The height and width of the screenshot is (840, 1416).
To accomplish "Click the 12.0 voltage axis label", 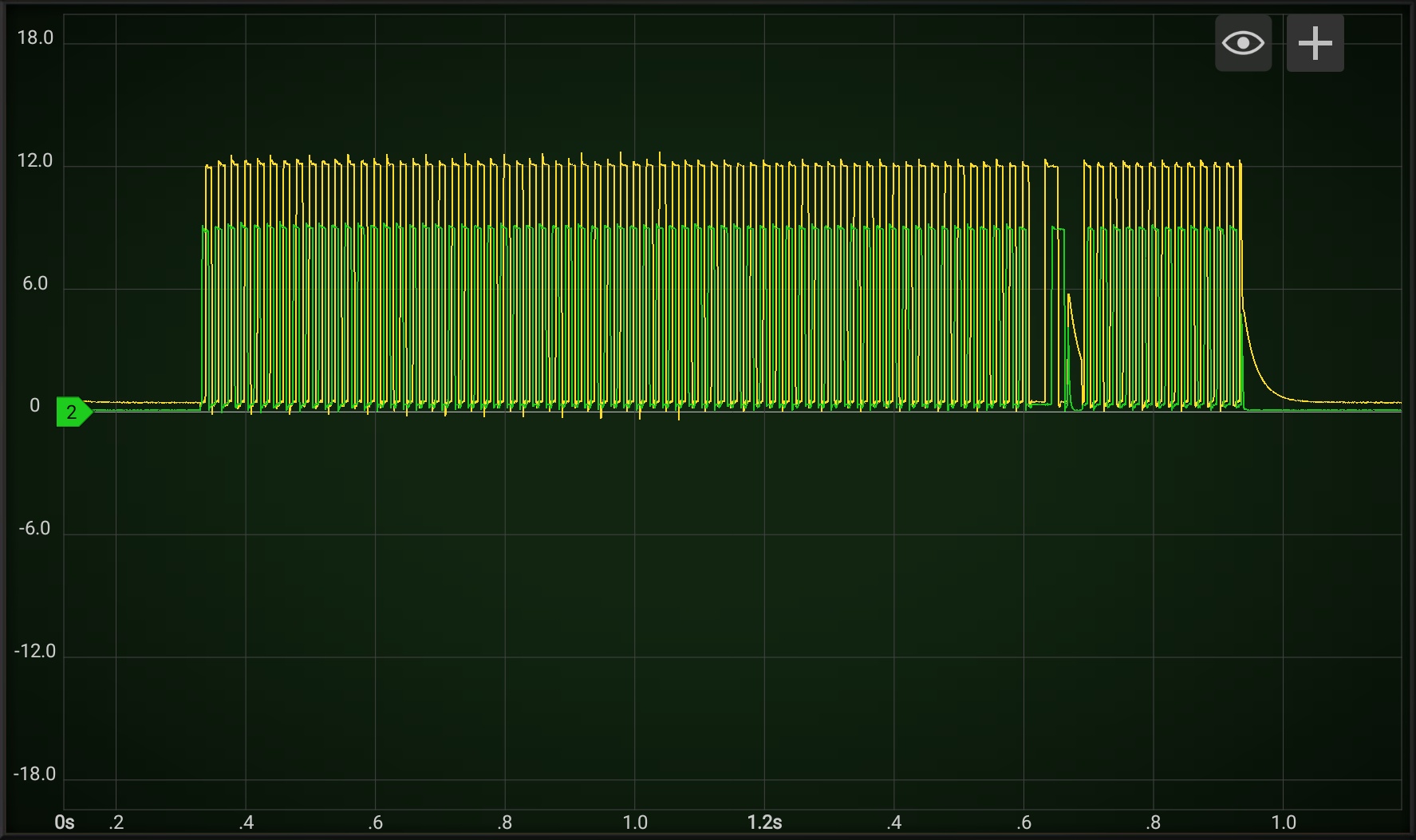I will coord(35,161).
